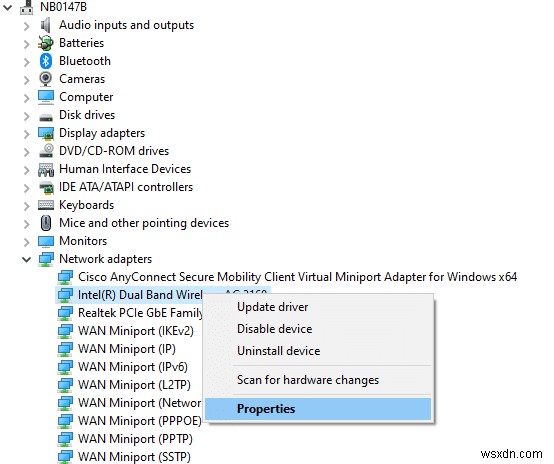Select the Realtek PCIe GbE Family entry

140,313
